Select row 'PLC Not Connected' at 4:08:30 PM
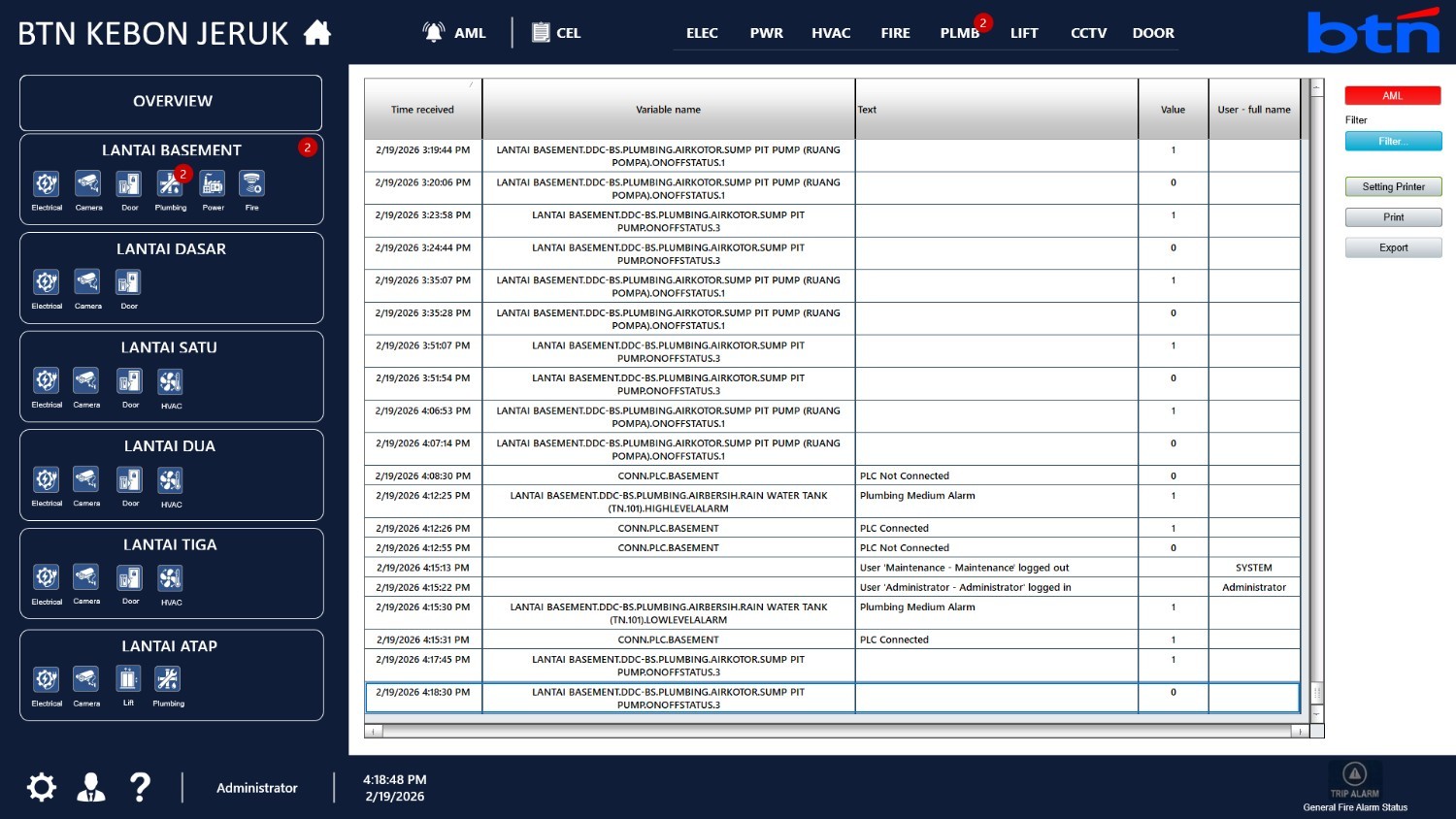Image resolution: width=1456 pixels, height=819 pixels. pyautogui.click(x=833, y=476)
